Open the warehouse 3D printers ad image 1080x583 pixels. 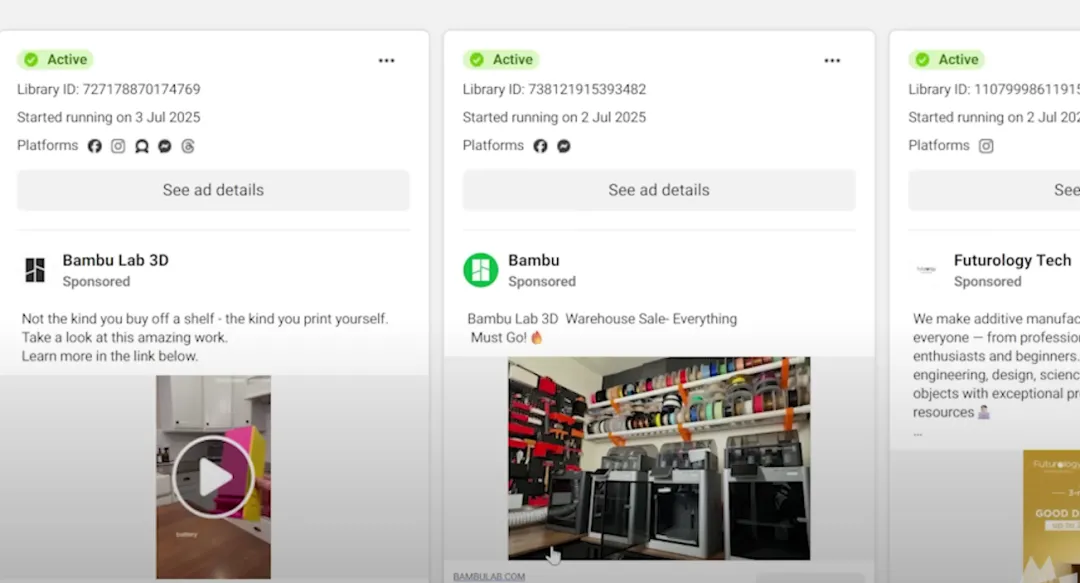click(659, 458)
